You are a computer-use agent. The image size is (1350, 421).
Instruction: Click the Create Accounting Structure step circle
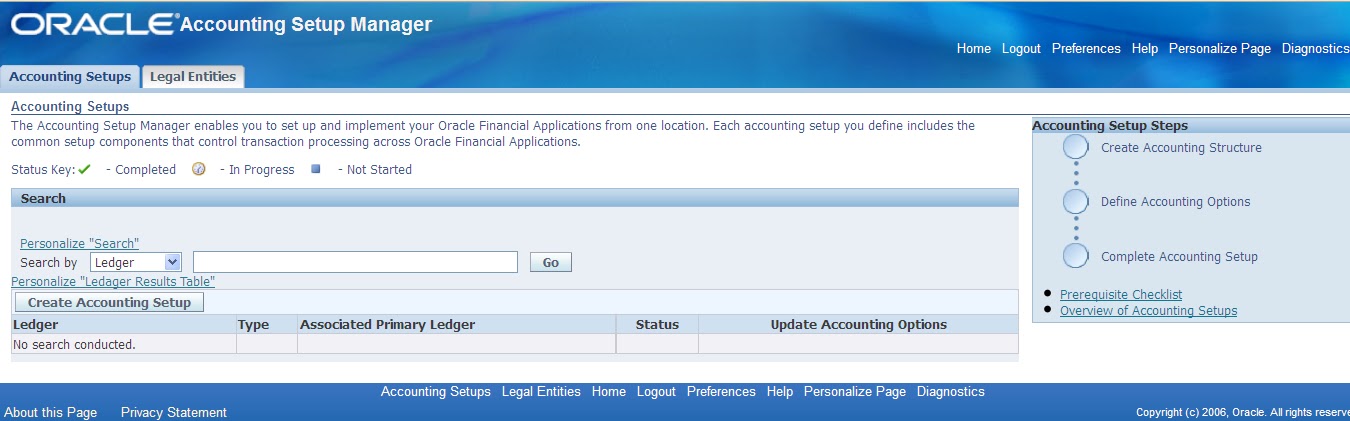tap(1076, 147)
